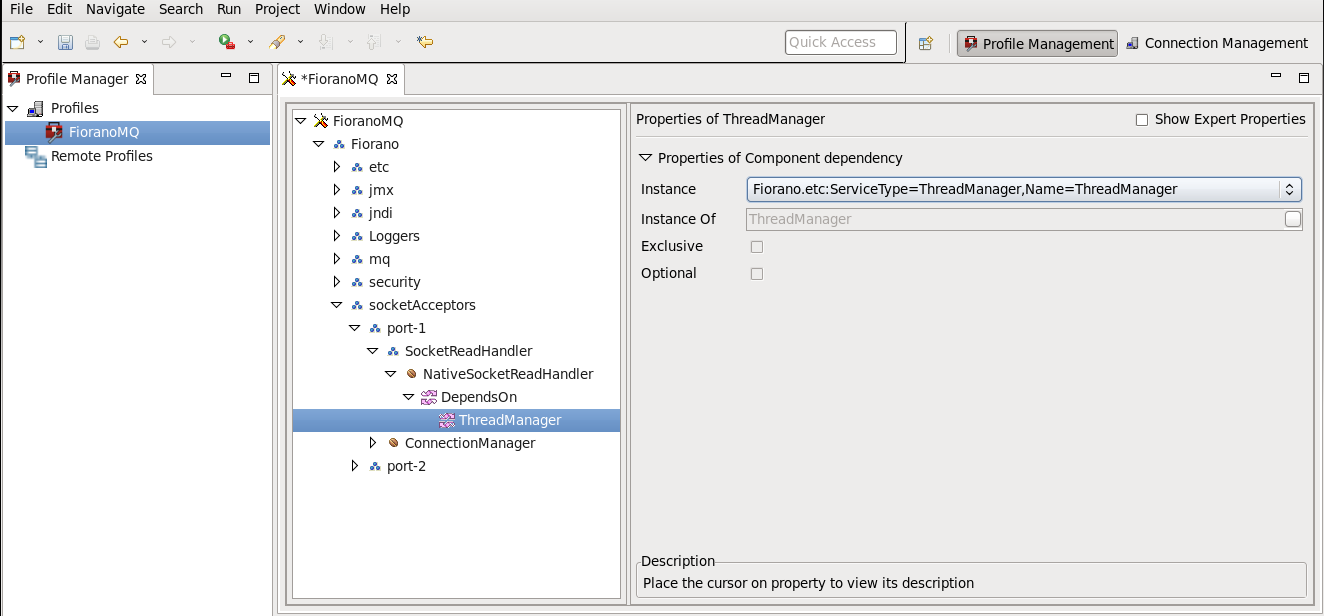
Task: Click the Last edit location icon
Action: (425, 42)
